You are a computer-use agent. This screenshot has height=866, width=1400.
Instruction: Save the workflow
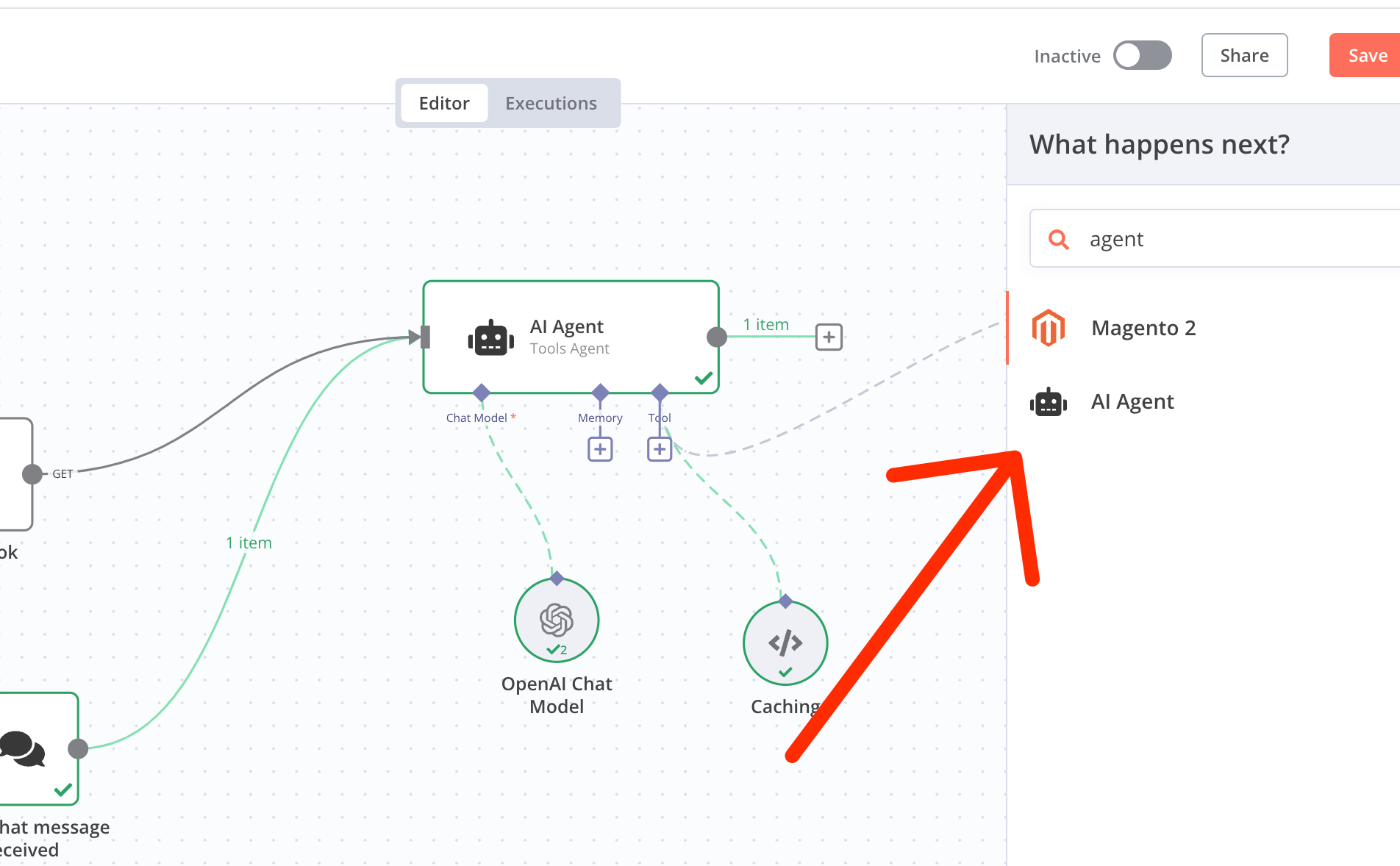pyautogui.click(x=1366, y=55)
